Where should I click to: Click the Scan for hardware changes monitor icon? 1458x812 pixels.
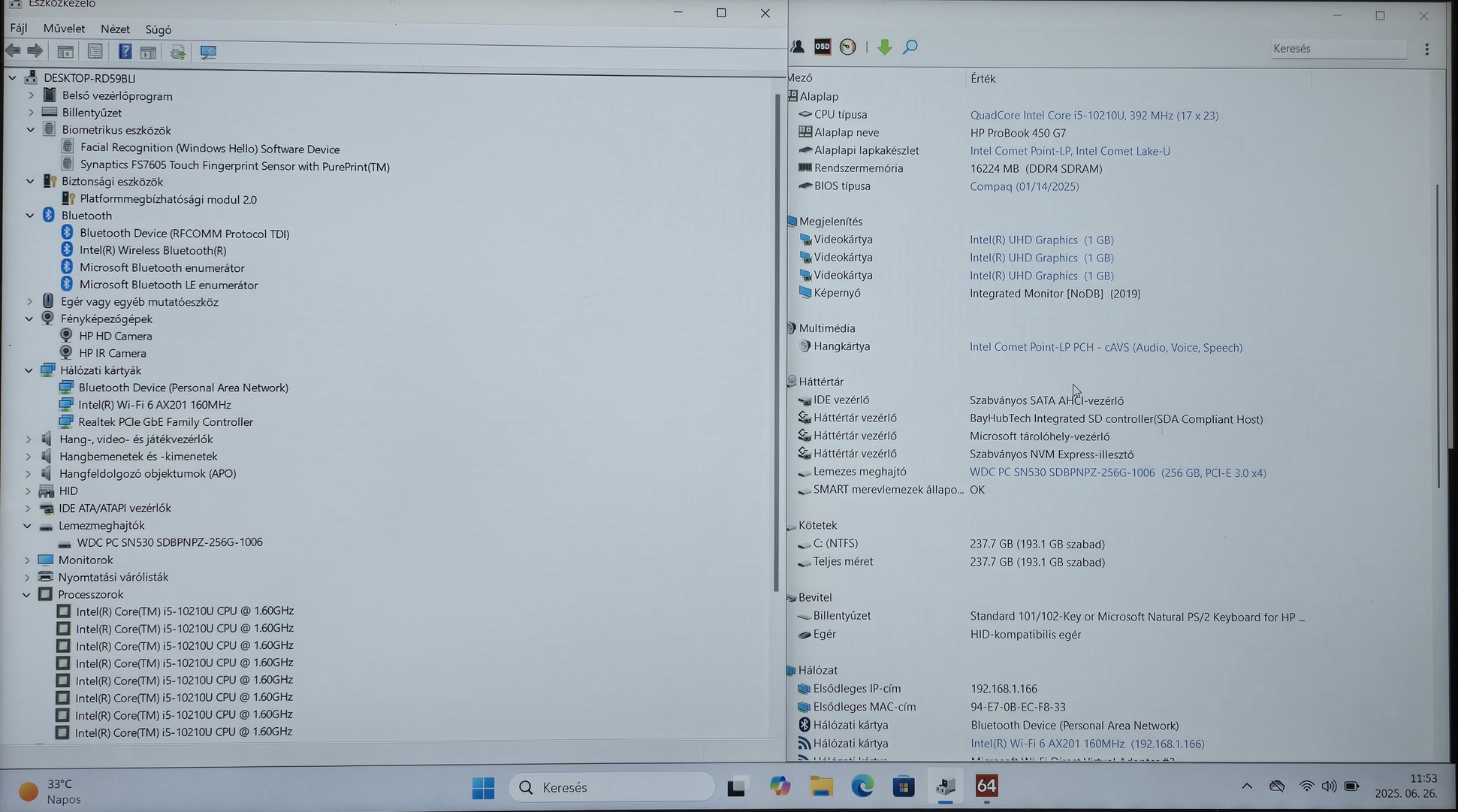[208, 52]
